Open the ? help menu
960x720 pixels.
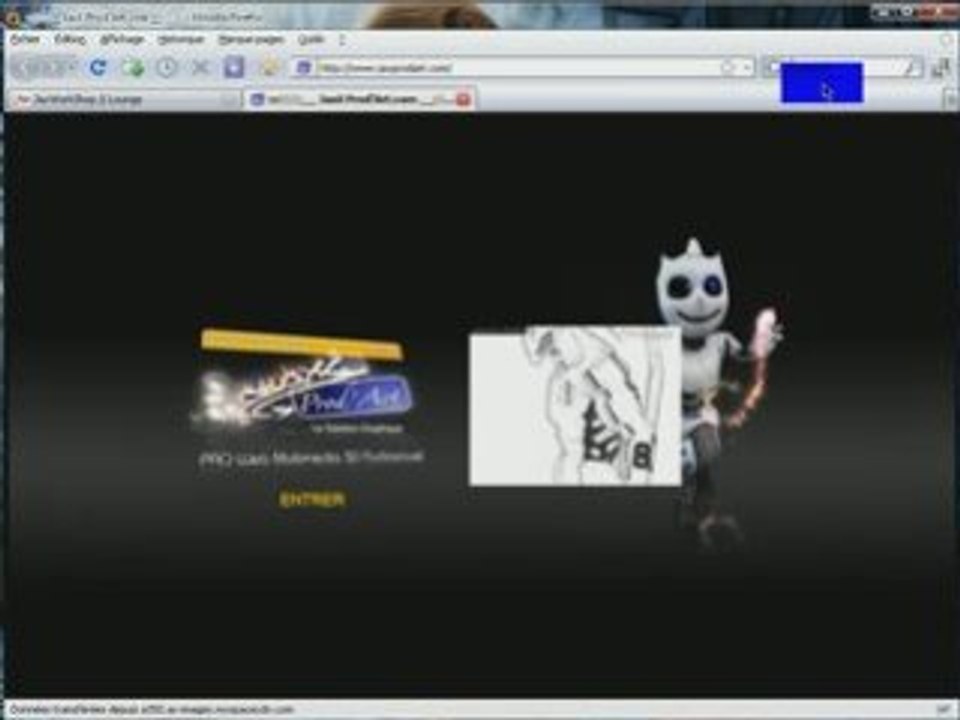coord(342,40)
